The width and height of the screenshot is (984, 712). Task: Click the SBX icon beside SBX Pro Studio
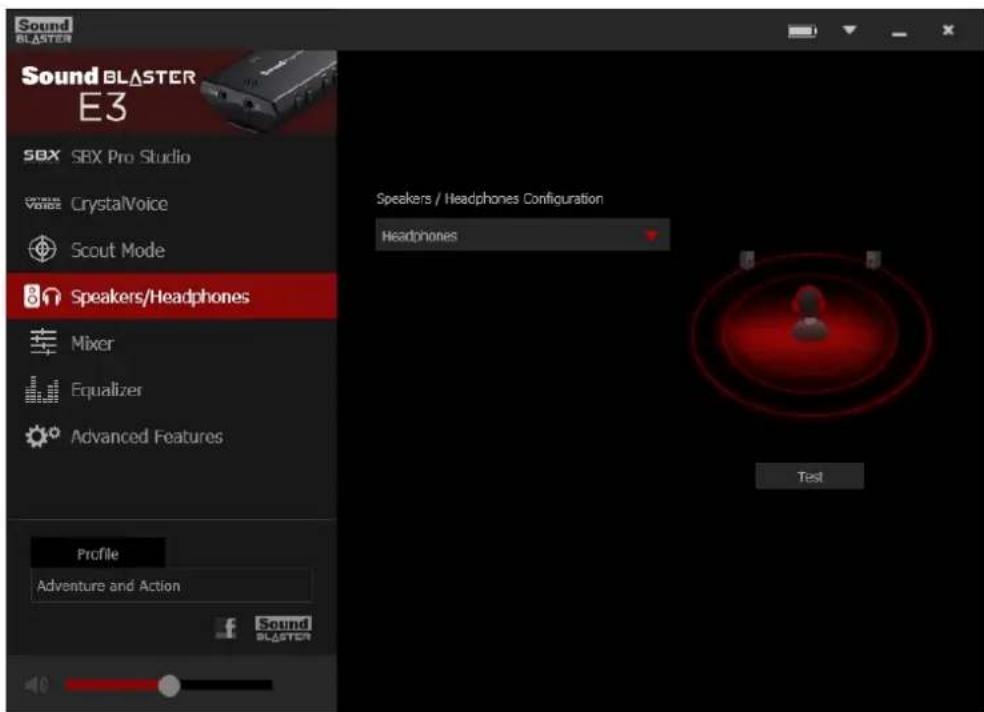pos(41,156)
